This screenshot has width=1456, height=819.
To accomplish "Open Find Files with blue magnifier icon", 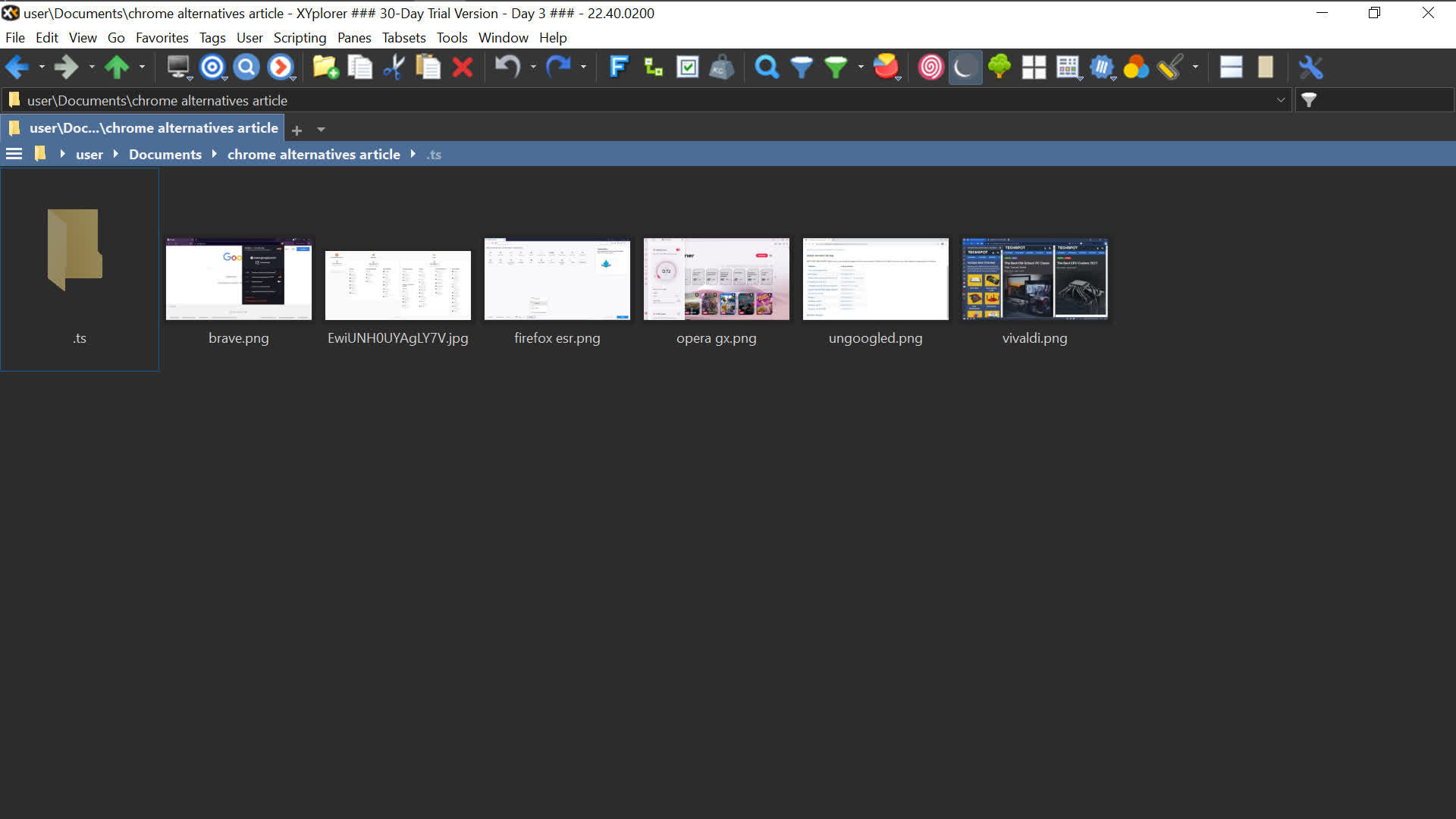I will click(x=767, y=67).
